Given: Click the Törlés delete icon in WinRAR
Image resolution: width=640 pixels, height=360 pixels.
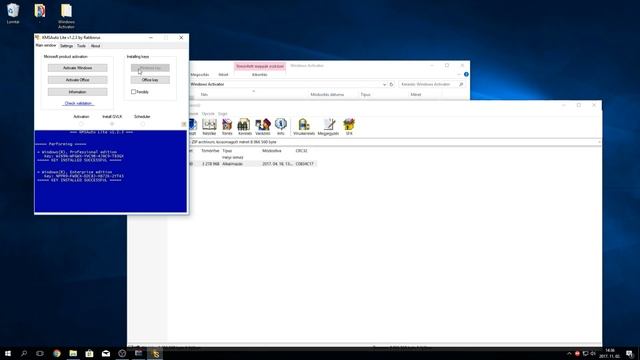Looking at the screenshot, I should (227, 127).
